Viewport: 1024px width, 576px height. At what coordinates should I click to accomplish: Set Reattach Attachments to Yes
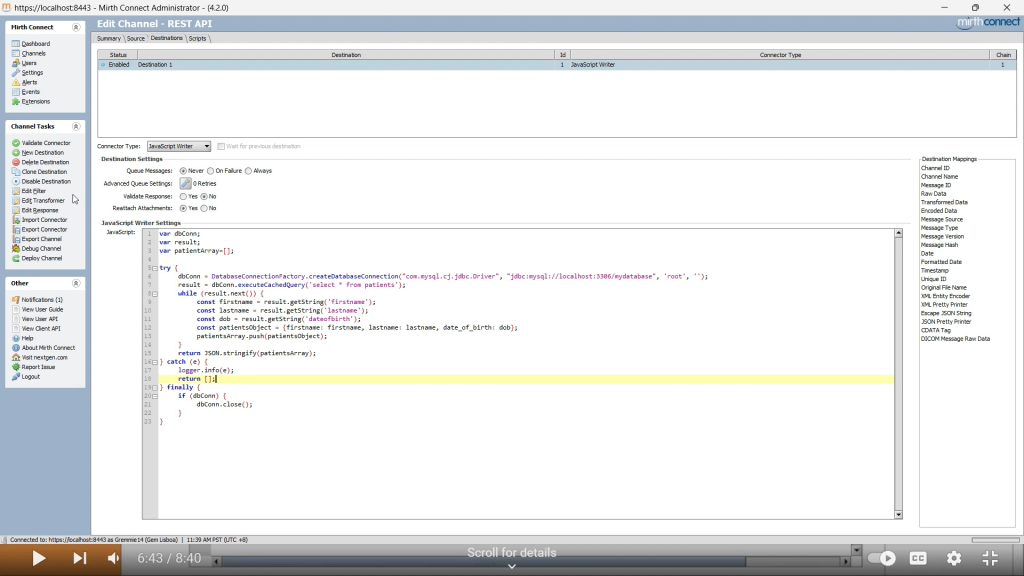tap(183, 208)
